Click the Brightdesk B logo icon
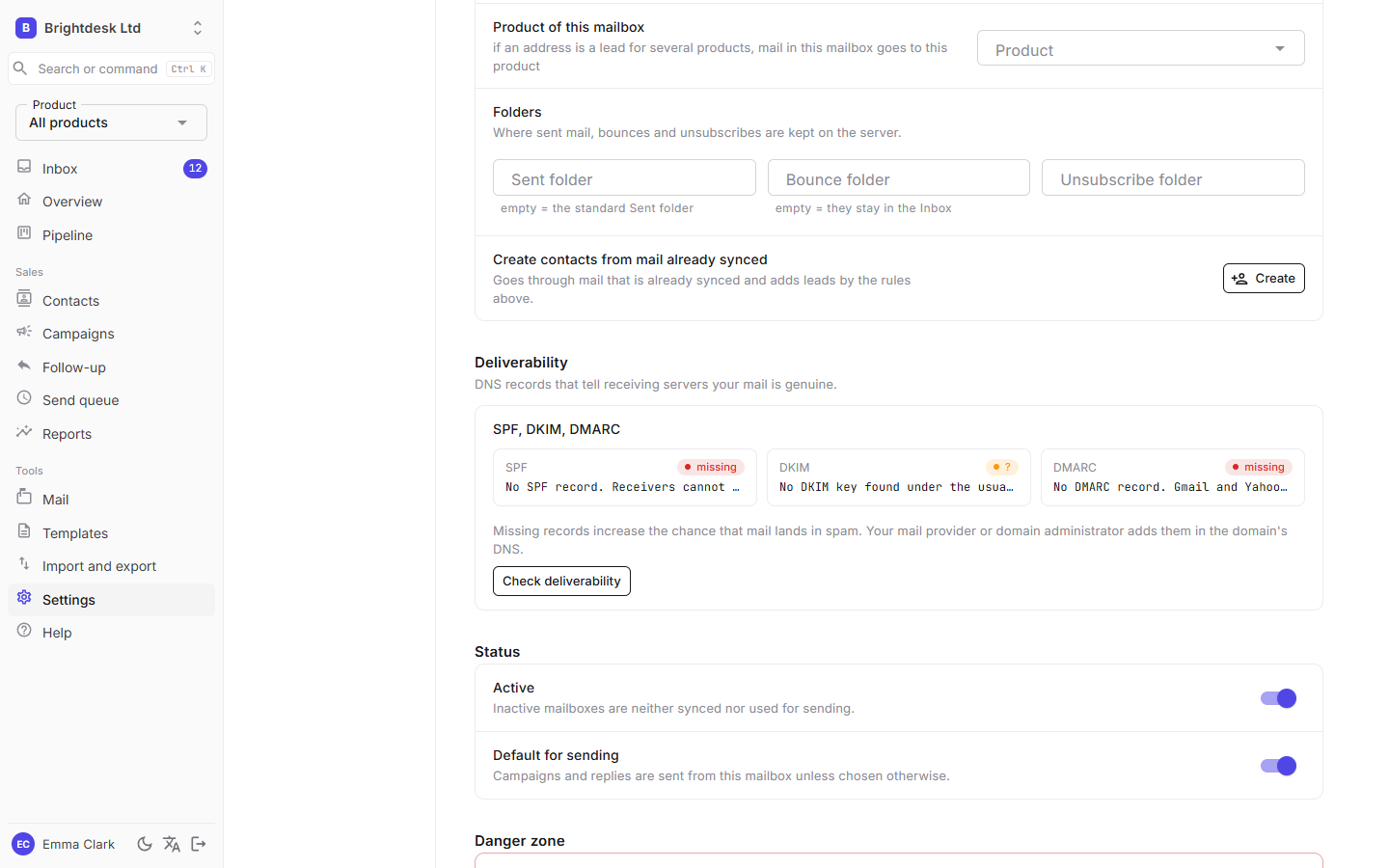 point(26,28)
